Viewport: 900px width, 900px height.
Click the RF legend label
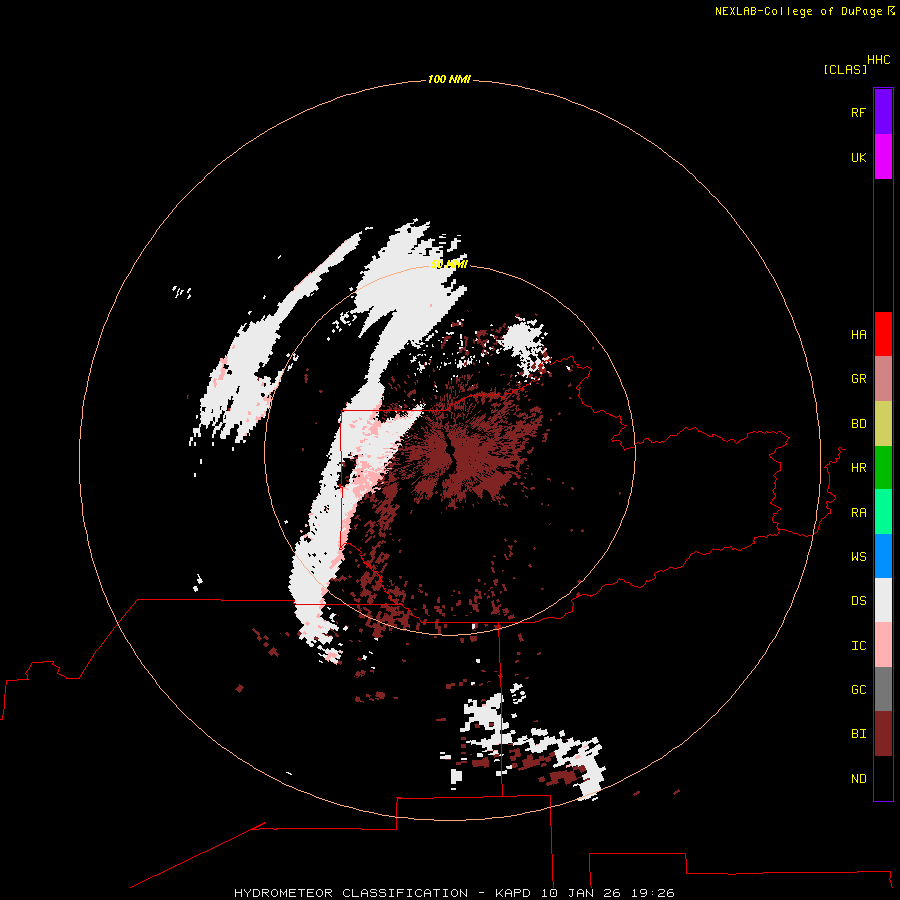[x=858, y=112]
